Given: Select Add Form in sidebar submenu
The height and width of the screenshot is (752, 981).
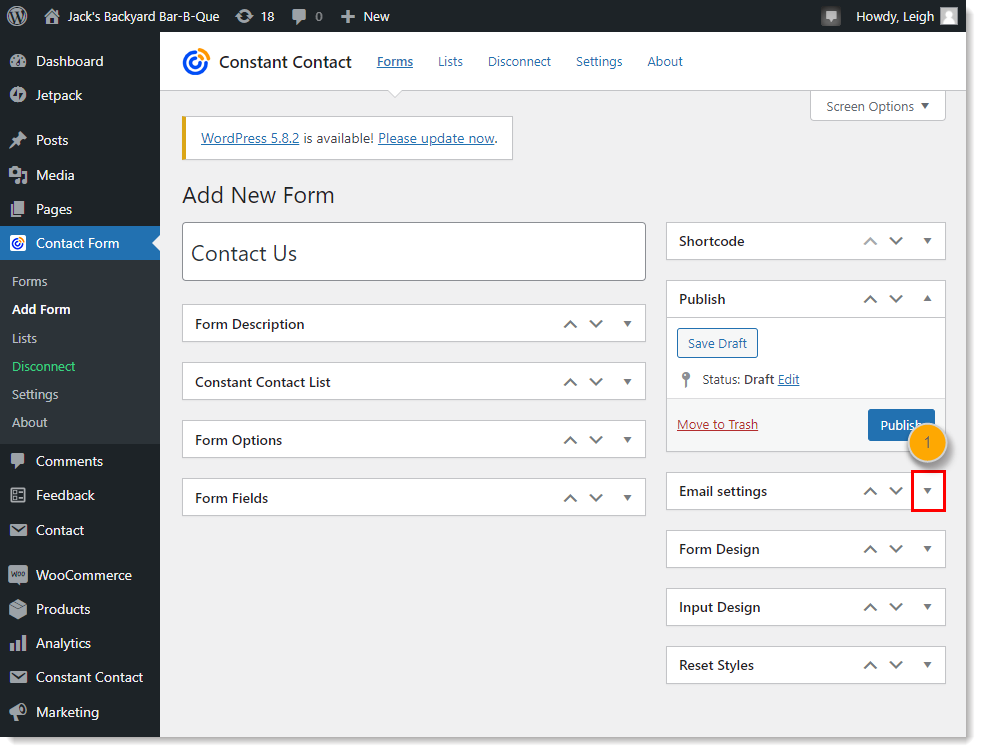Looking at the screenshot, I should coord(41,310).
